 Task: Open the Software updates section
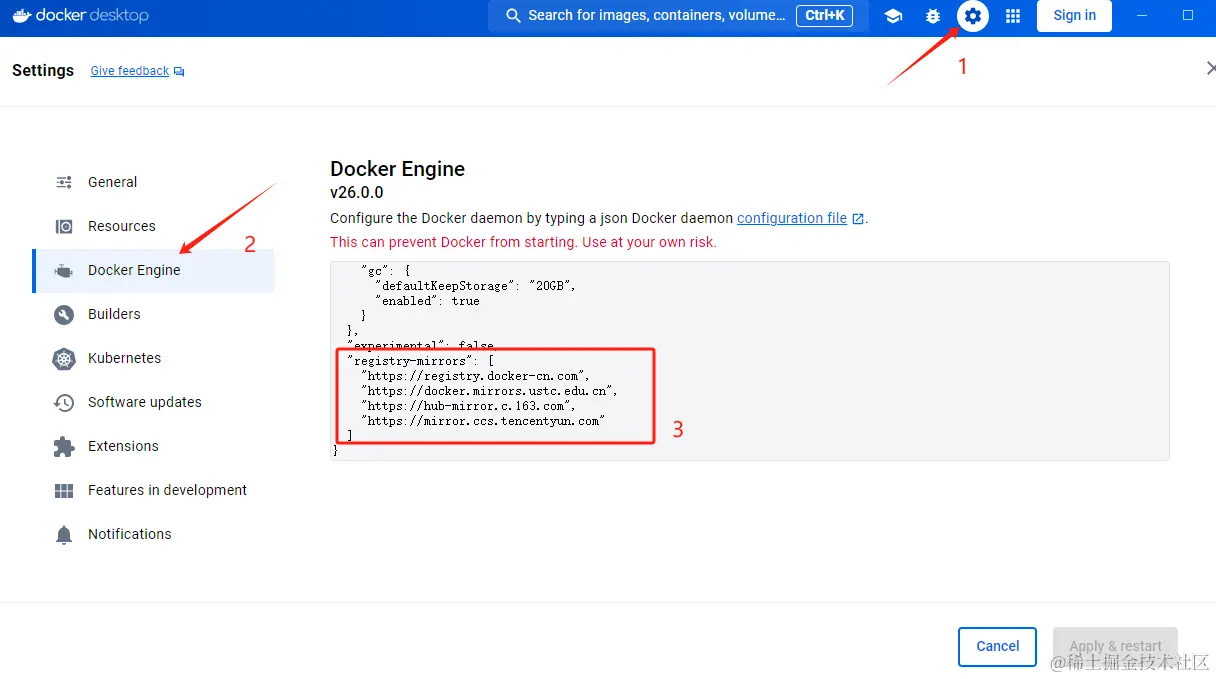click(153, 402)
